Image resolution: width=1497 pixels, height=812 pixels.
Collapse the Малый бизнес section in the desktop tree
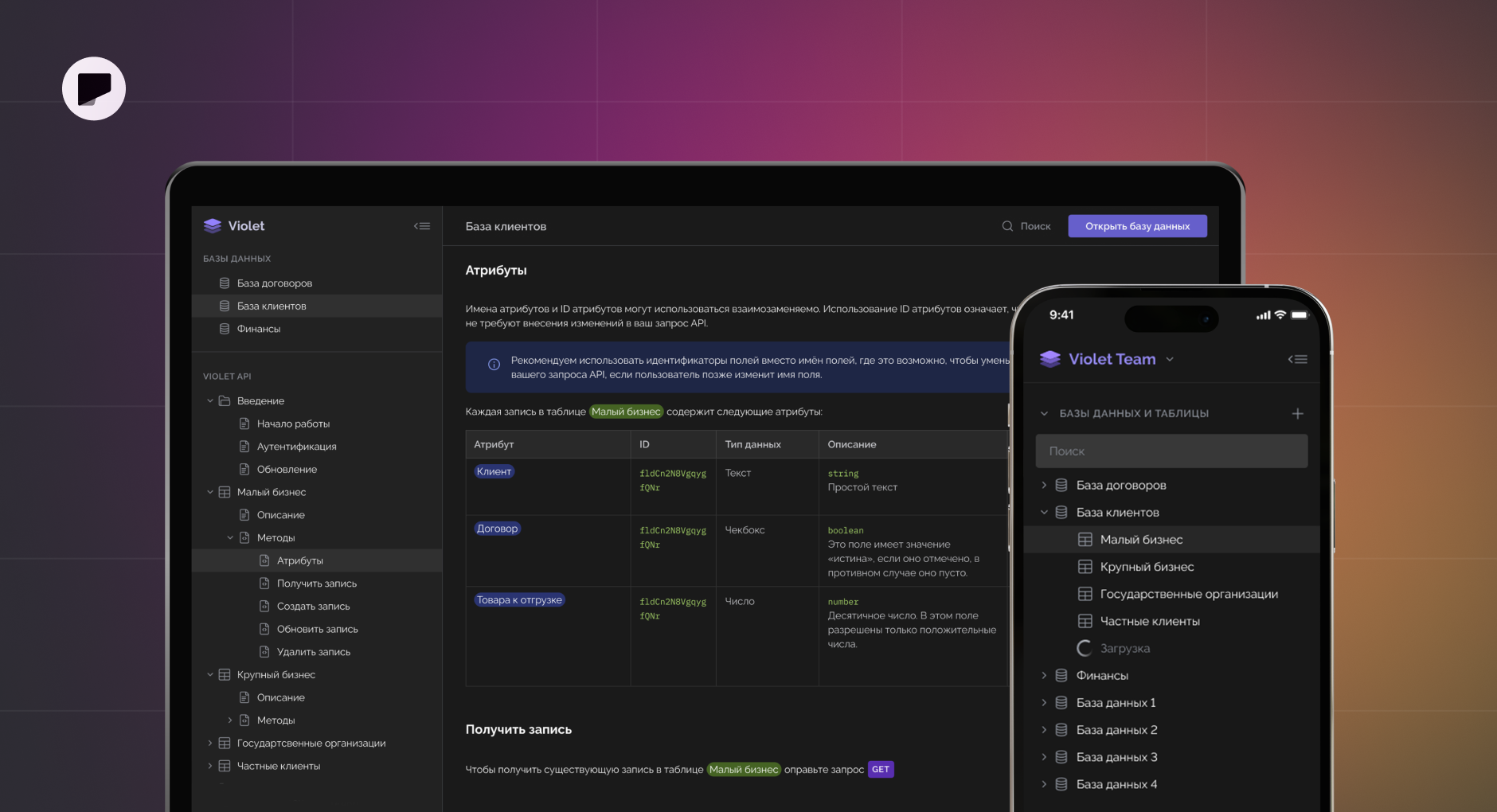[x=210, y=492]
